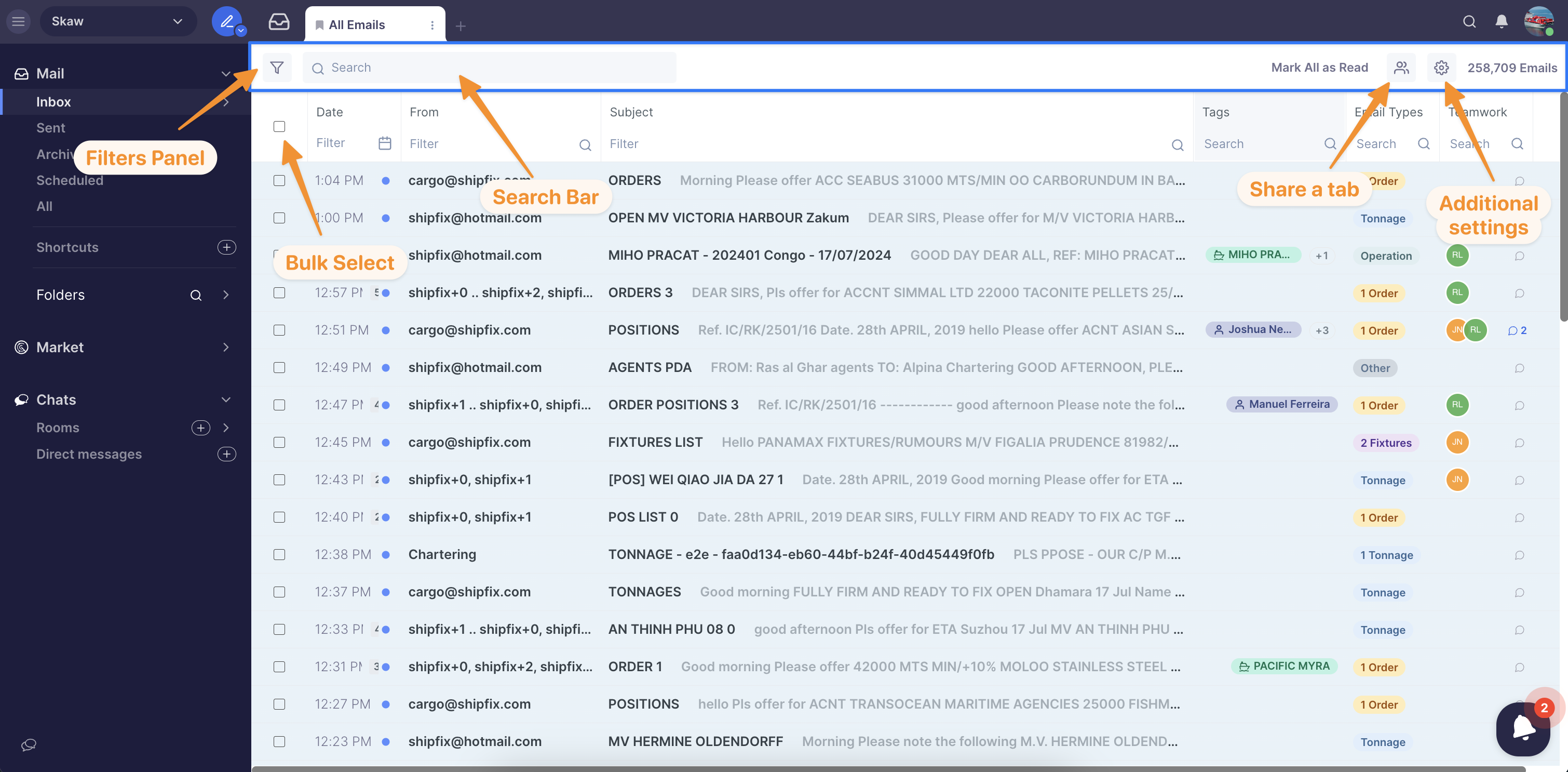The height and width of the screenshot is (772, 1568).
Task: Open the hamburger navigation menu
Action: [x=18, y=21]
